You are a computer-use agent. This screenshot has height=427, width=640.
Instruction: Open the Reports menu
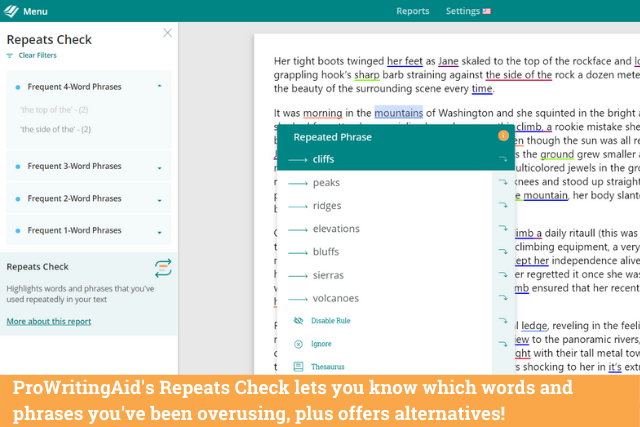click(x=413, y=11)
